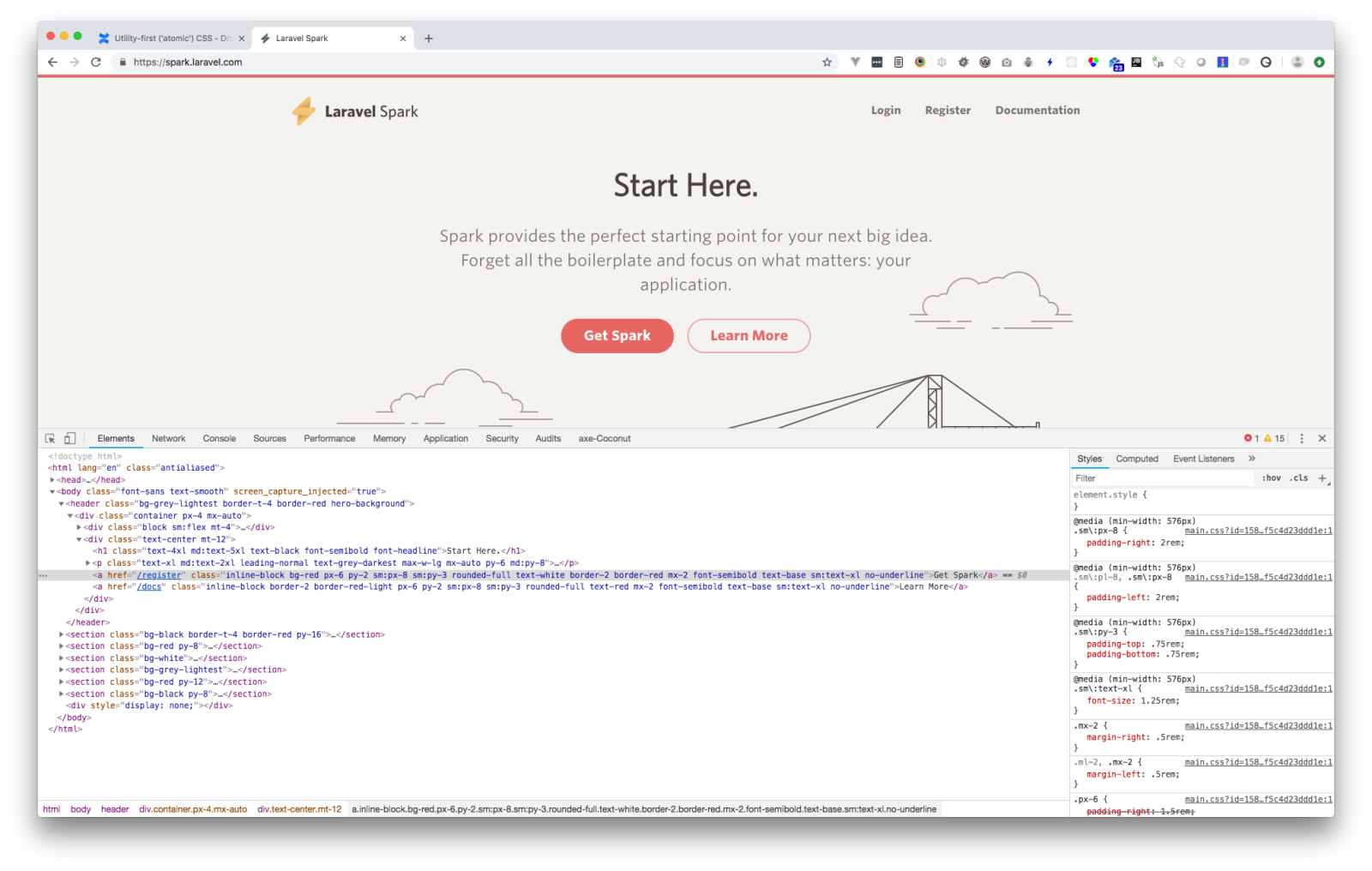This screenshot has width=1372, height=871.
Task: Click the colorful RGB circles extension icon
Action: click(x=1093, y=62)
